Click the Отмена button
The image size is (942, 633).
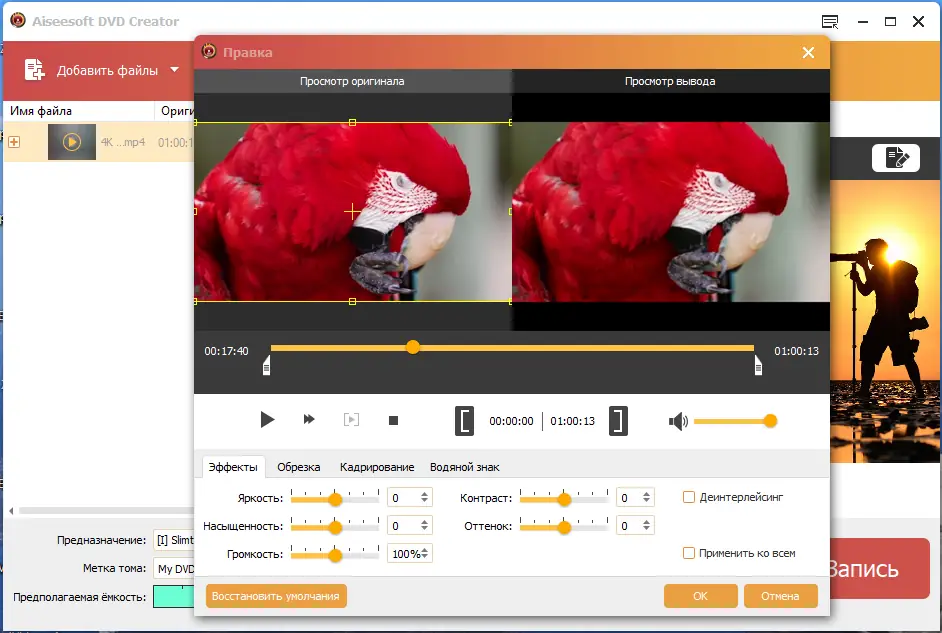[x=780, y=596]
